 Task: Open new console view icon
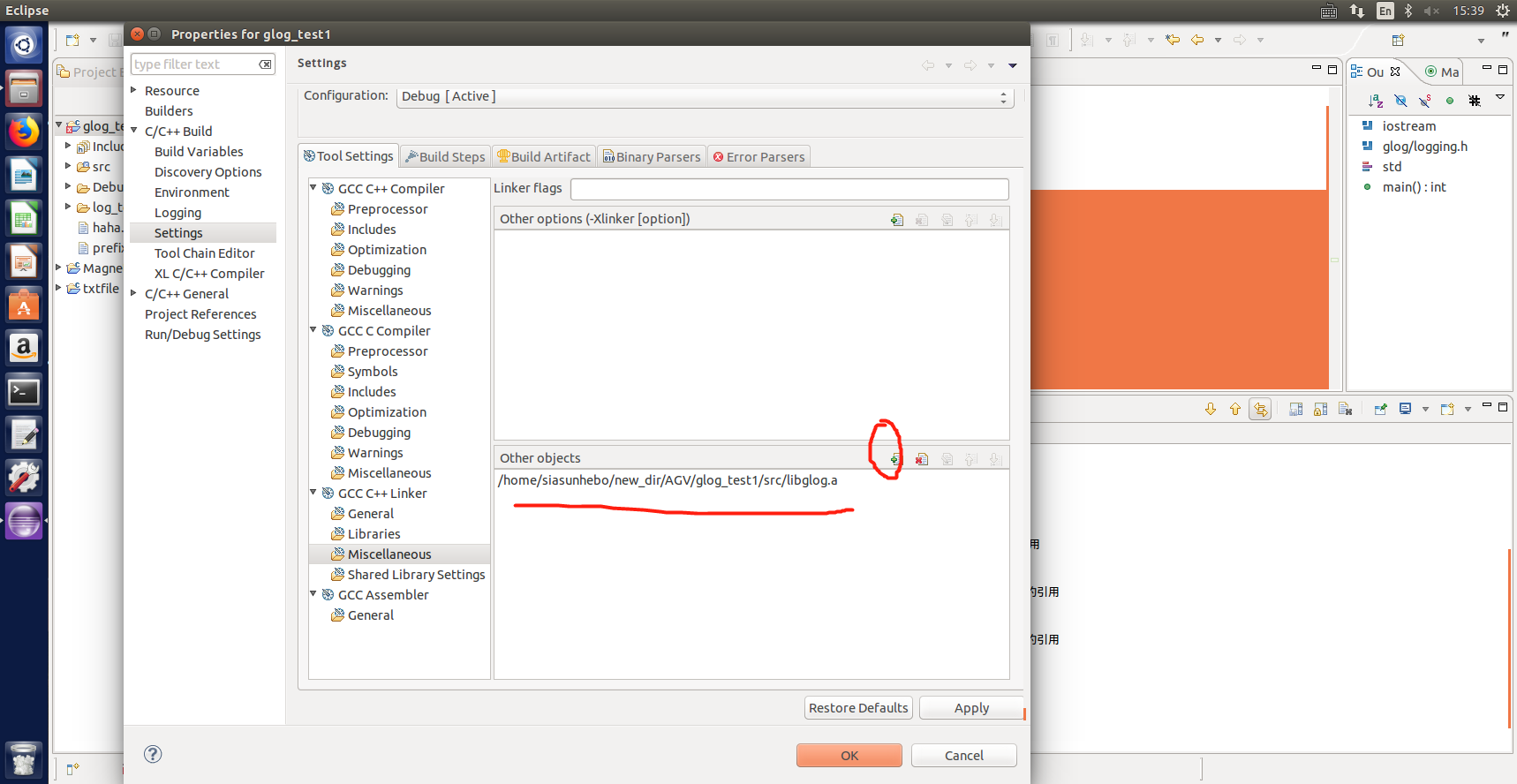point(1447,409)
